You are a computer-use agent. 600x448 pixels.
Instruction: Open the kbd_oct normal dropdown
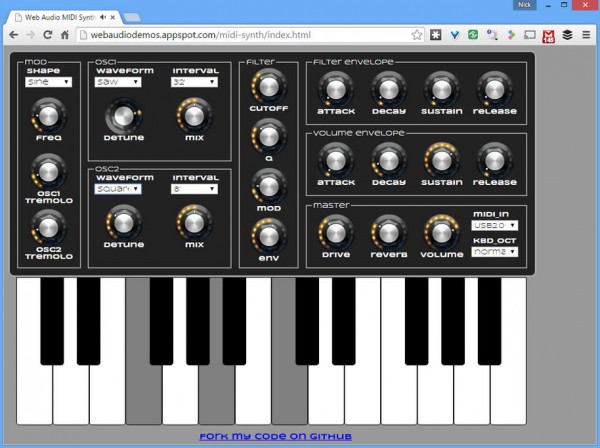point(494,252)
